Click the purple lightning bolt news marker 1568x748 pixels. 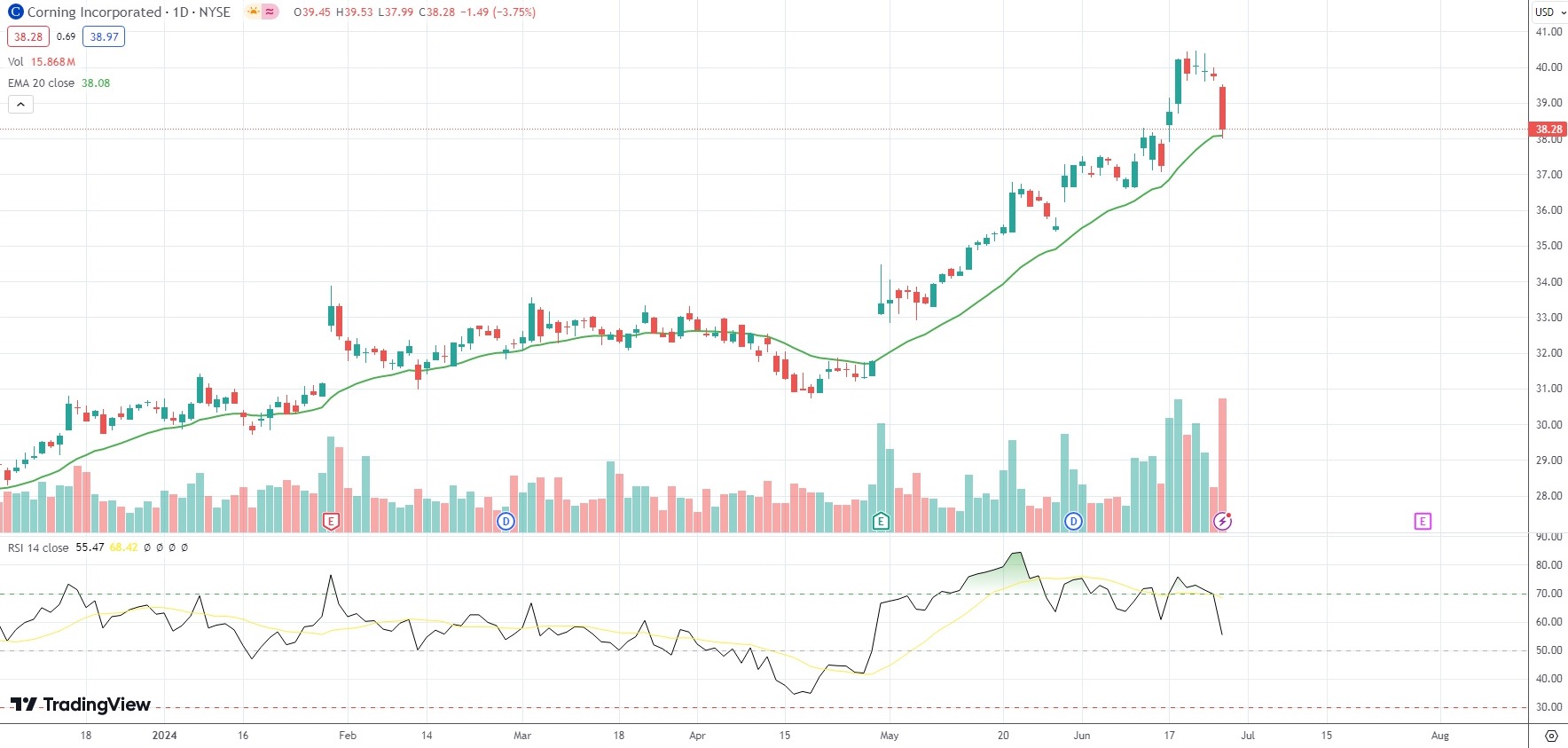[x=1223, y=521]
